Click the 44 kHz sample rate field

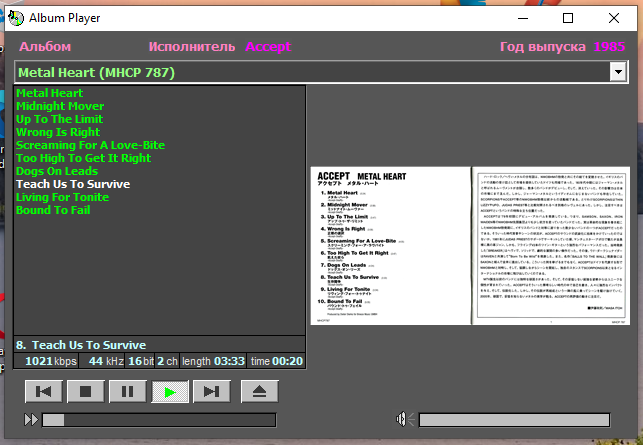102,361
